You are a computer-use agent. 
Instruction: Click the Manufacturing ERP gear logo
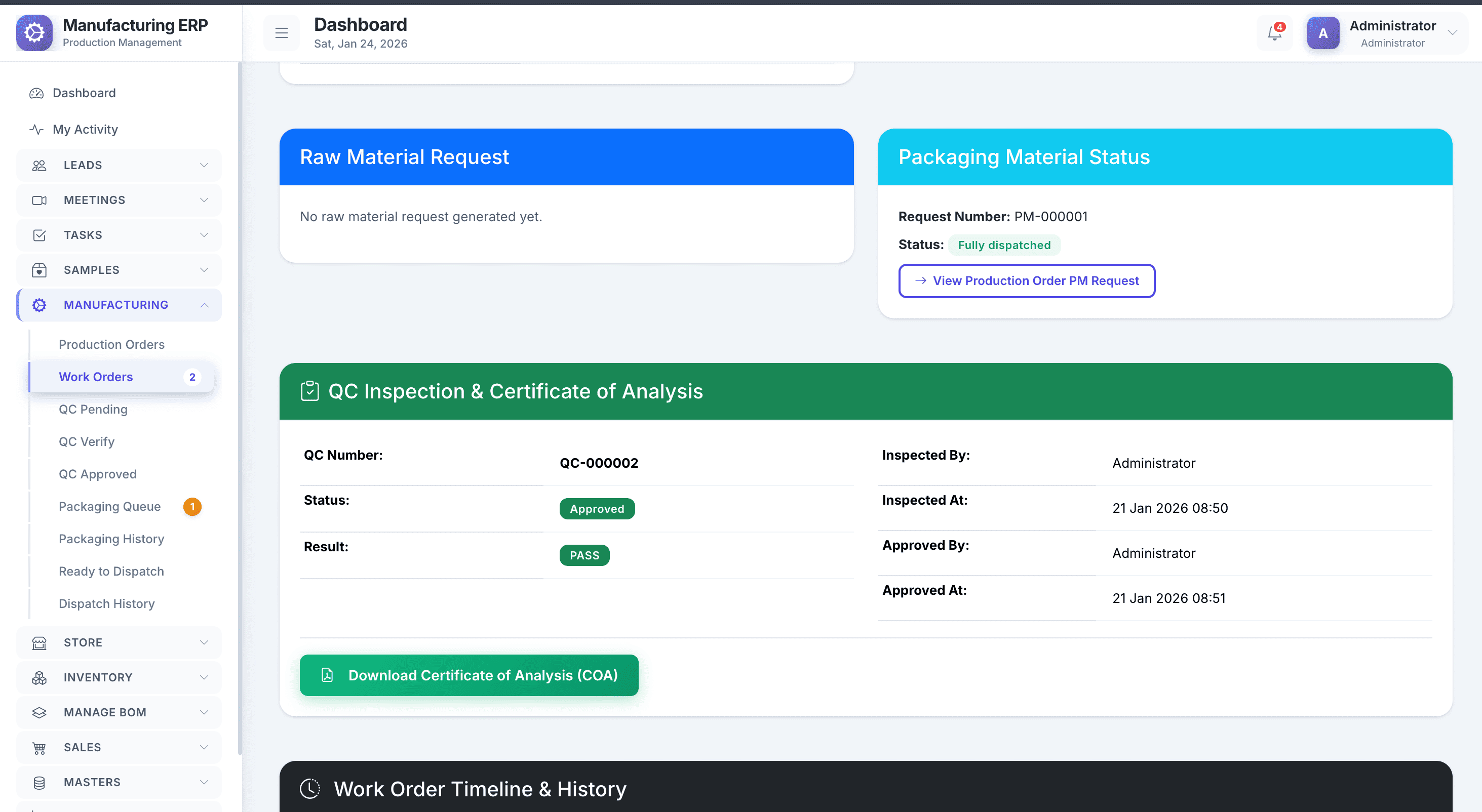(34, 33)
